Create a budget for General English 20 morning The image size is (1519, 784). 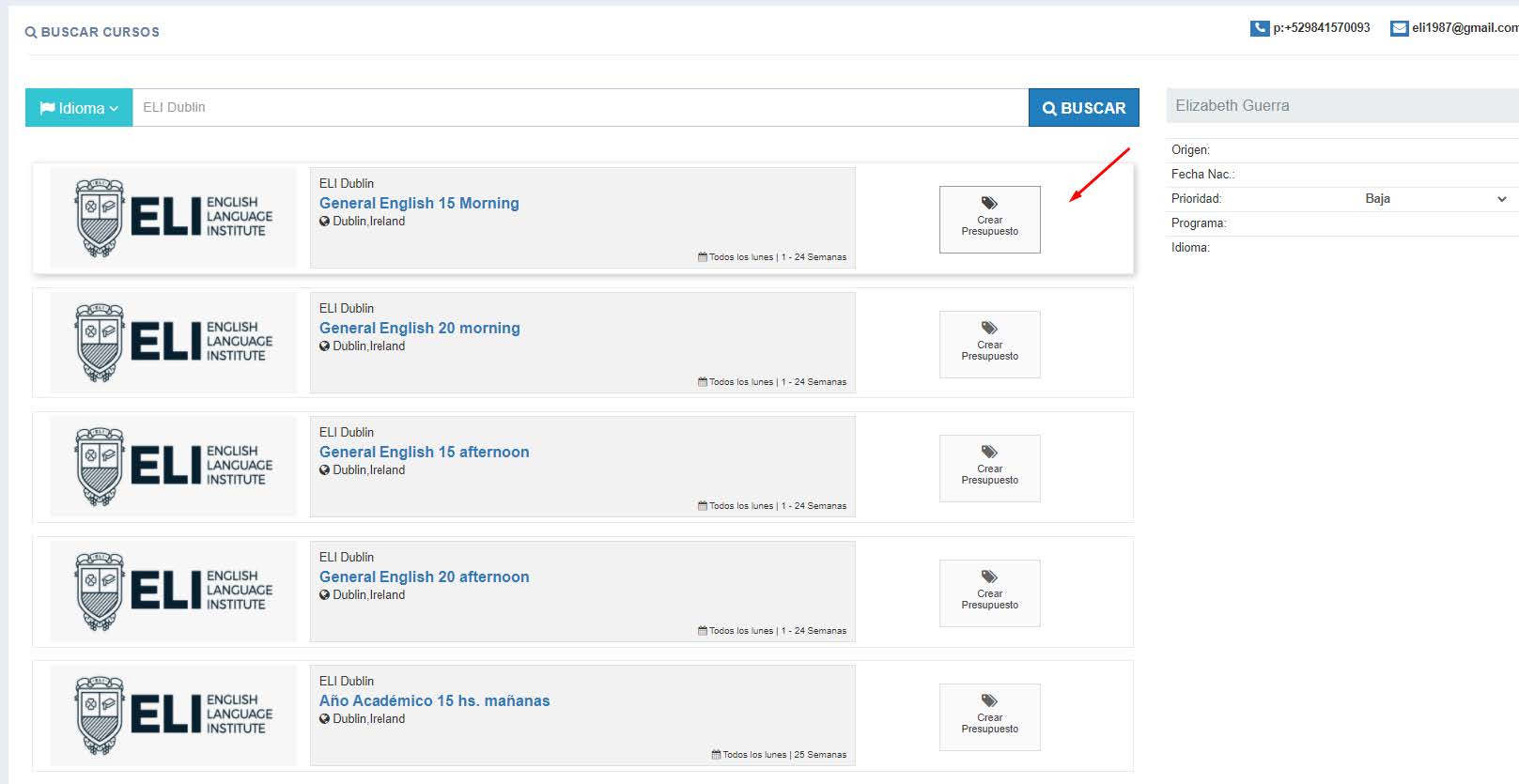tap(989, 344)
